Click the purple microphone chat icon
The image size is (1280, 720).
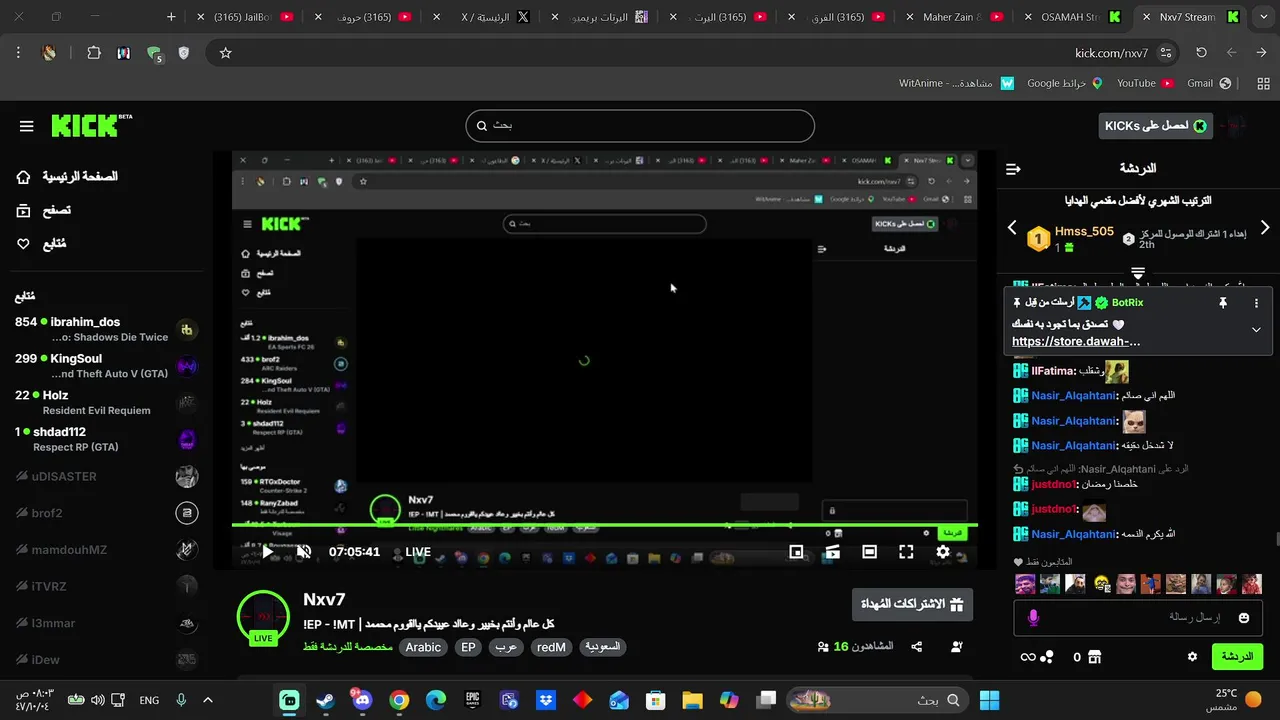click(x=1033, y=618)
